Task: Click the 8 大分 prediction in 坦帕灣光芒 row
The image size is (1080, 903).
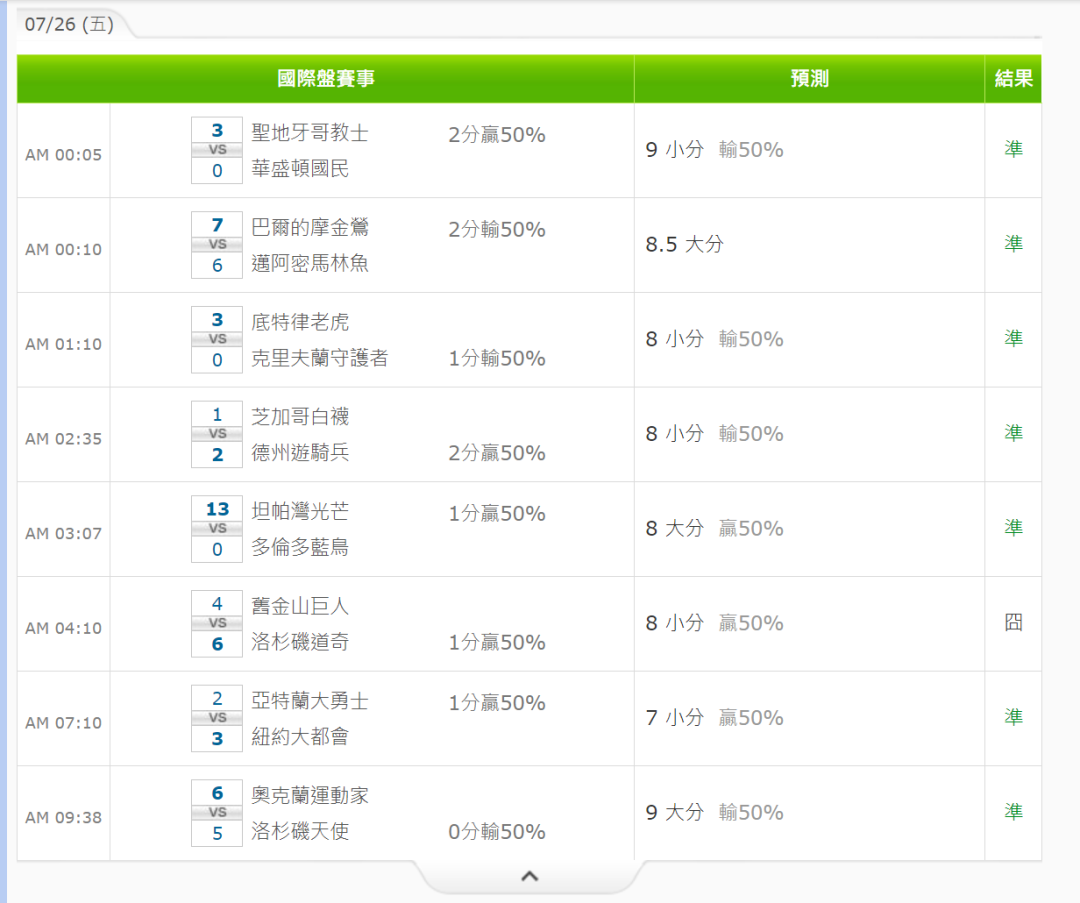Action: pyautogui.click(x=674, y=528)
